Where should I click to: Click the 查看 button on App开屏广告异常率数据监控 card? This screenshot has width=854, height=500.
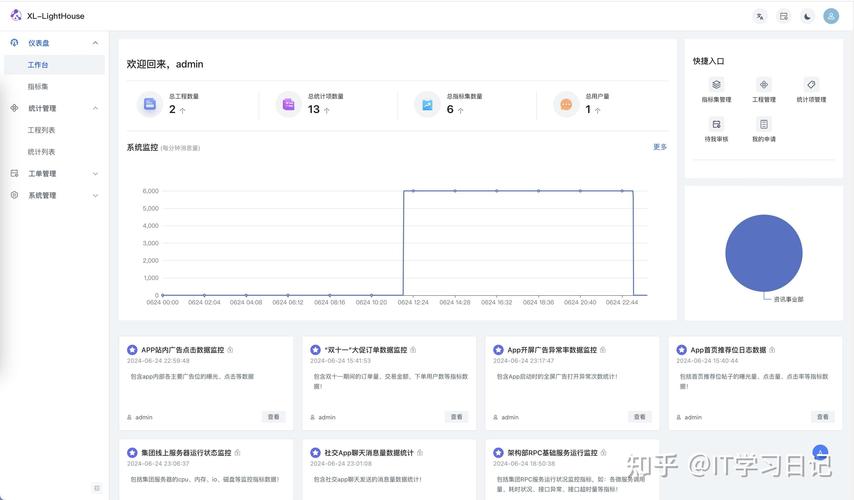(x=639, y=417)
